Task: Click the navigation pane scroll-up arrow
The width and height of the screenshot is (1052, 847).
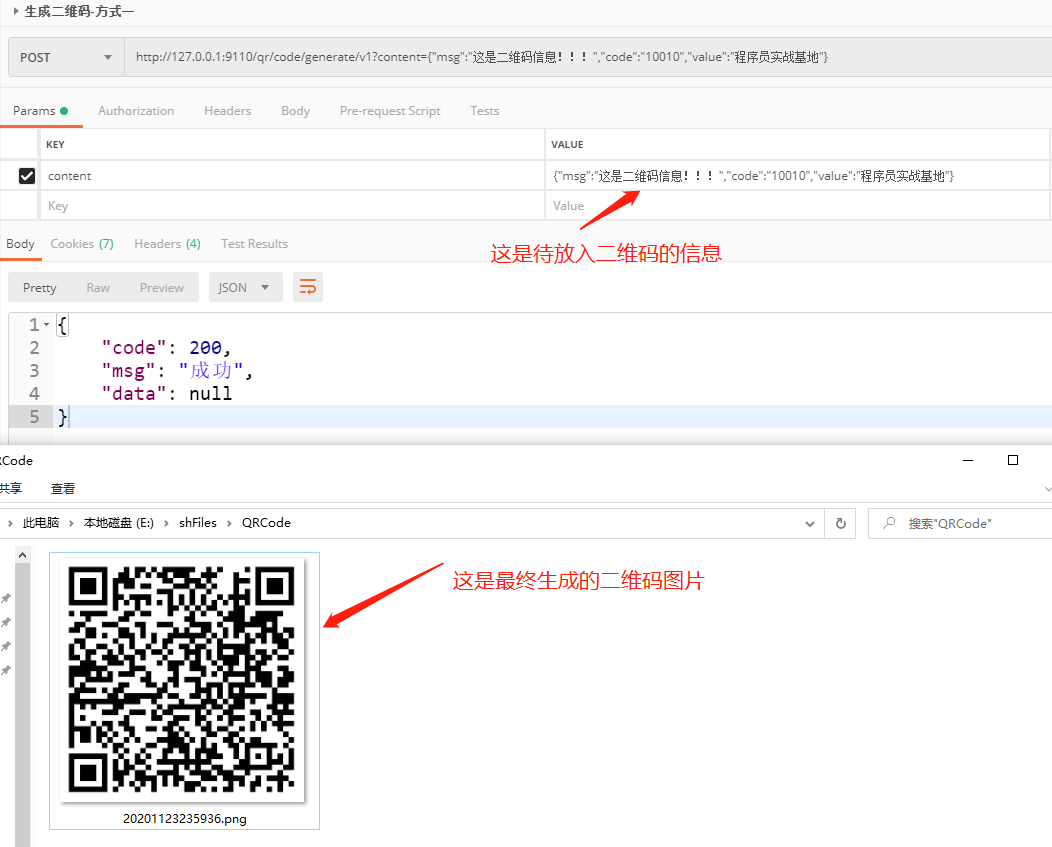Action: [x=22, y=555]
